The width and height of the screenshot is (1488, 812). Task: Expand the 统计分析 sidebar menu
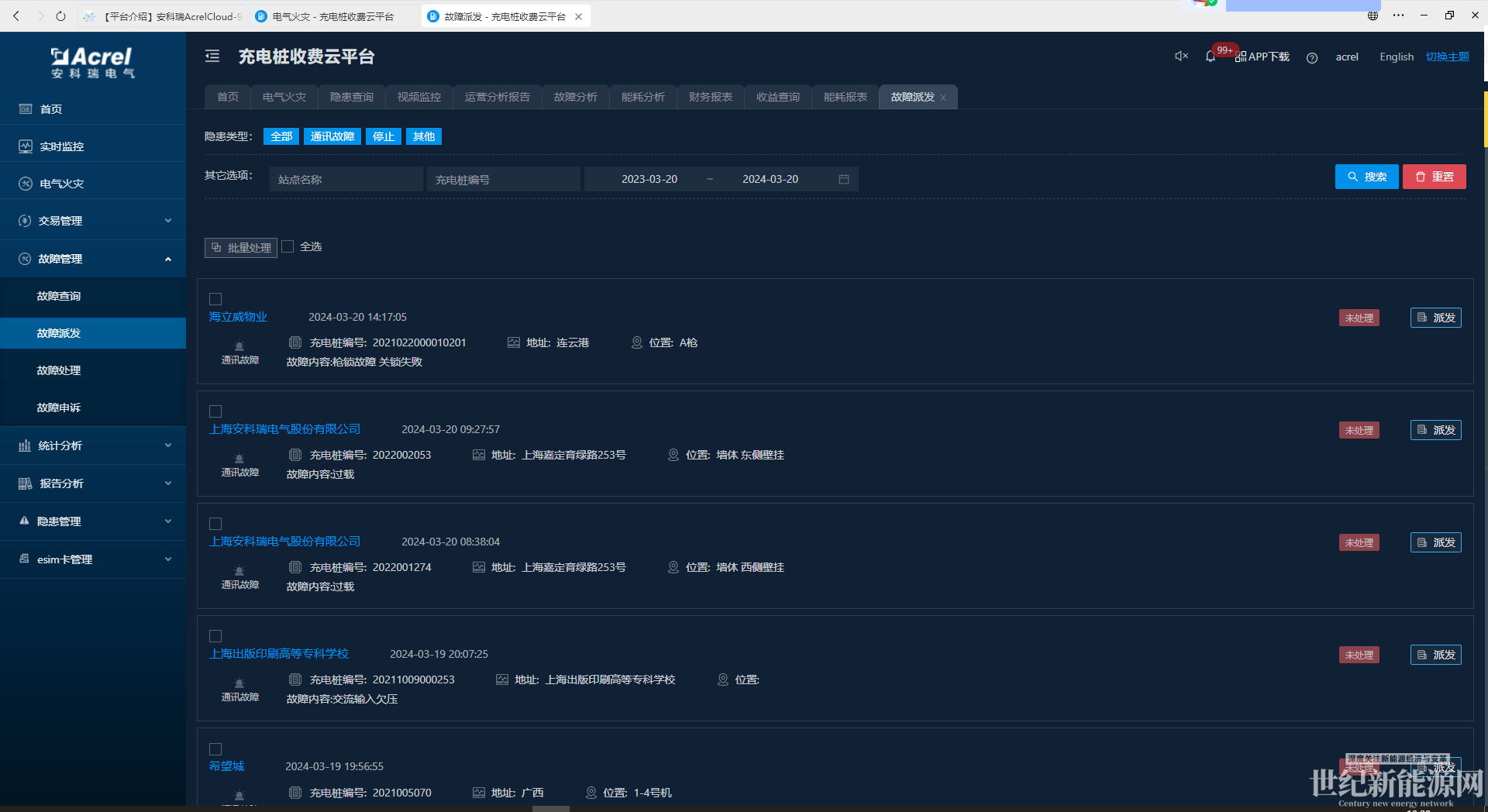click(x=93, y=446)
